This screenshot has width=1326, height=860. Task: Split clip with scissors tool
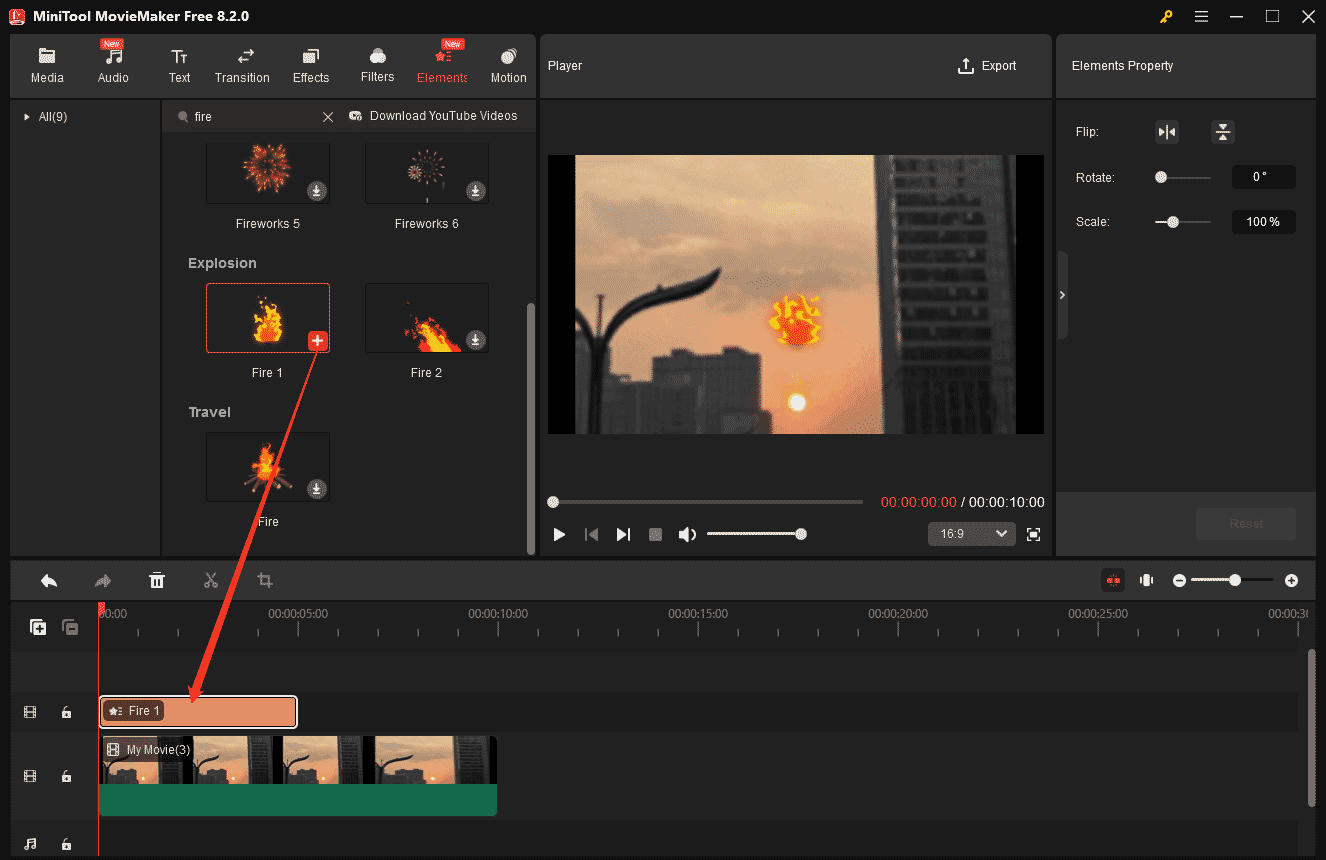pyautogui.click(x=211, y=580)
